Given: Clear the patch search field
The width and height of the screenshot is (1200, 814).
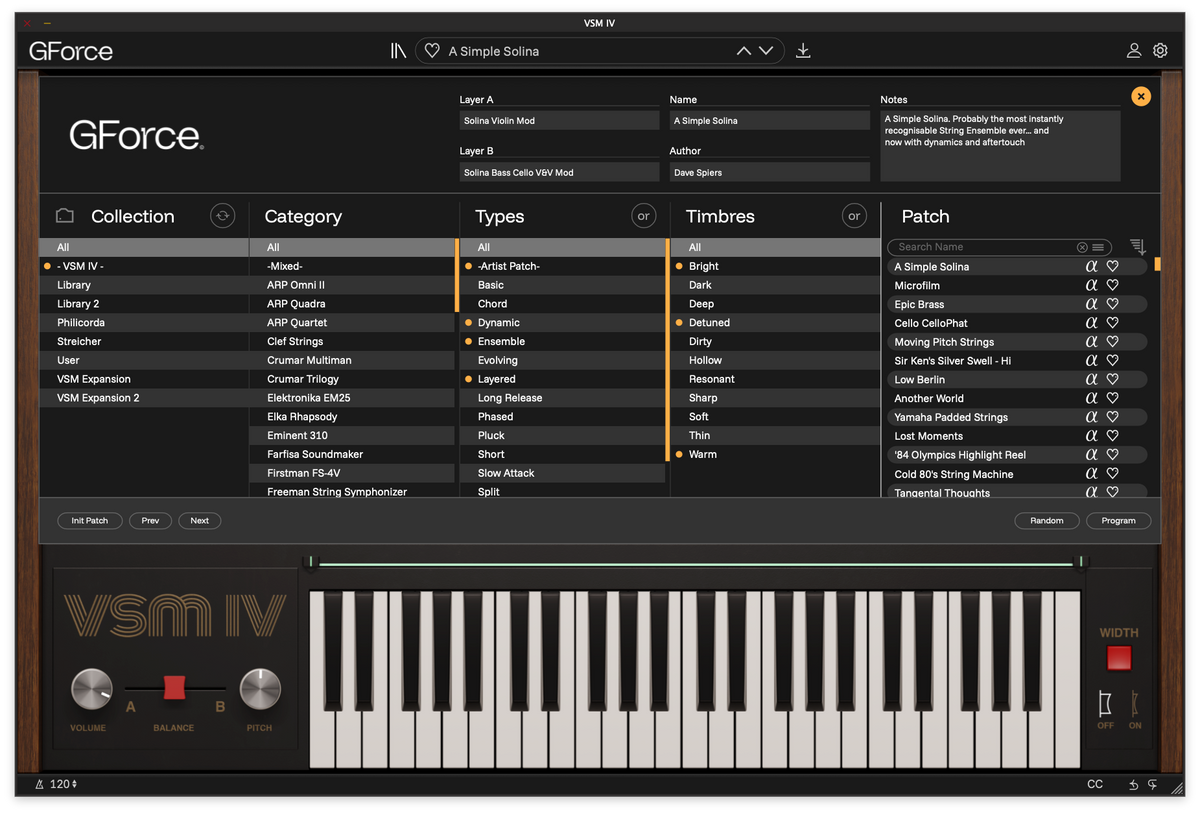Looking at the screenshot, I should pyautogui.click(x=1082, y=247).
